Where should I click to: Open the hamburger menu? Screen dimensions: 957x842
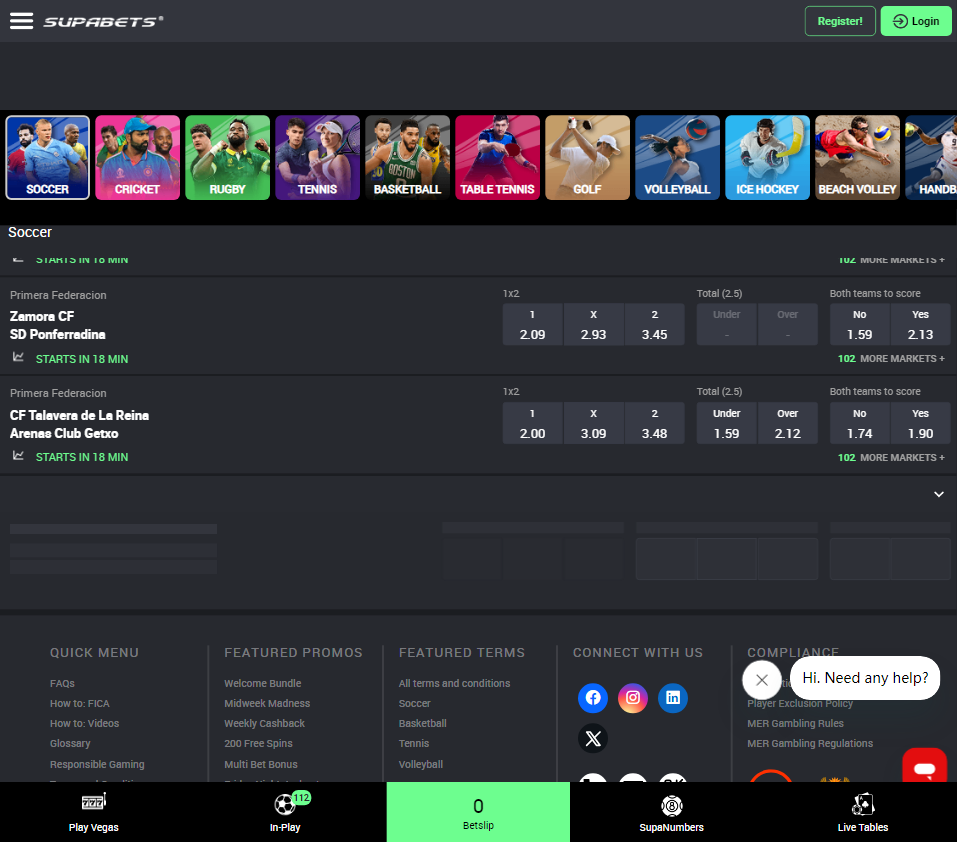point(21,21)
